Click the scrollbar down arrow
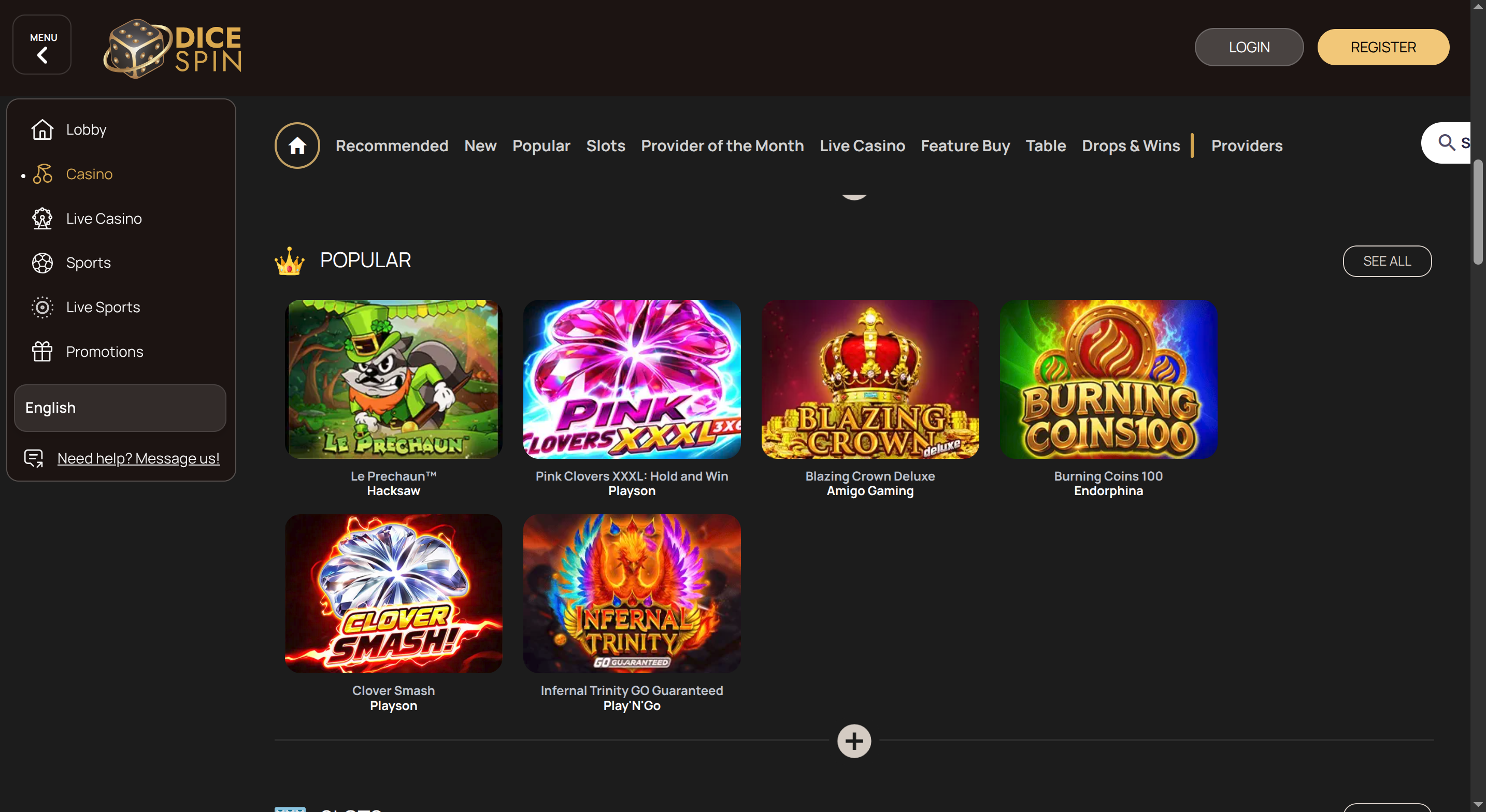This screenshot has width=1486, height=812. coord(1477,805)
